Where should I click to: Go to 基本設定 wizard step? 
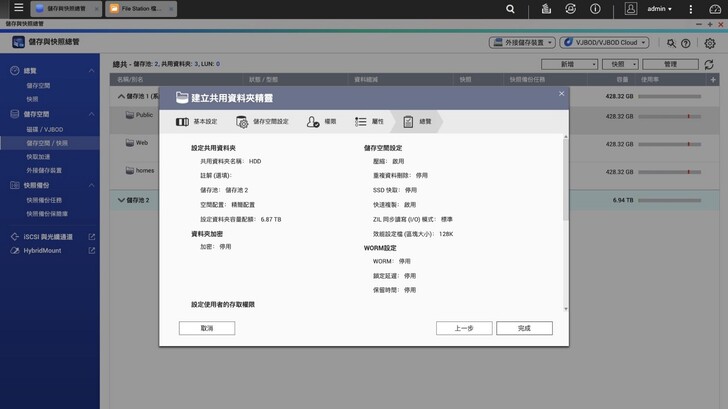196,122
